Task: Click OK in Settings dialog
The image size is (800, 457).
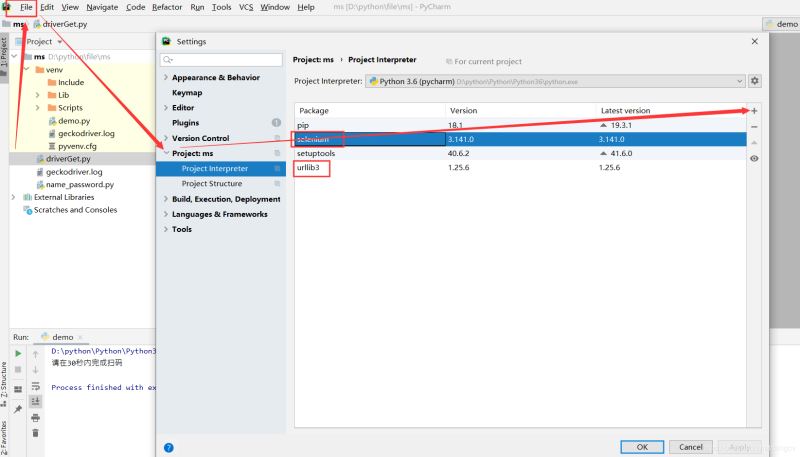Action: pyautogui.click(x=642, y=447)
